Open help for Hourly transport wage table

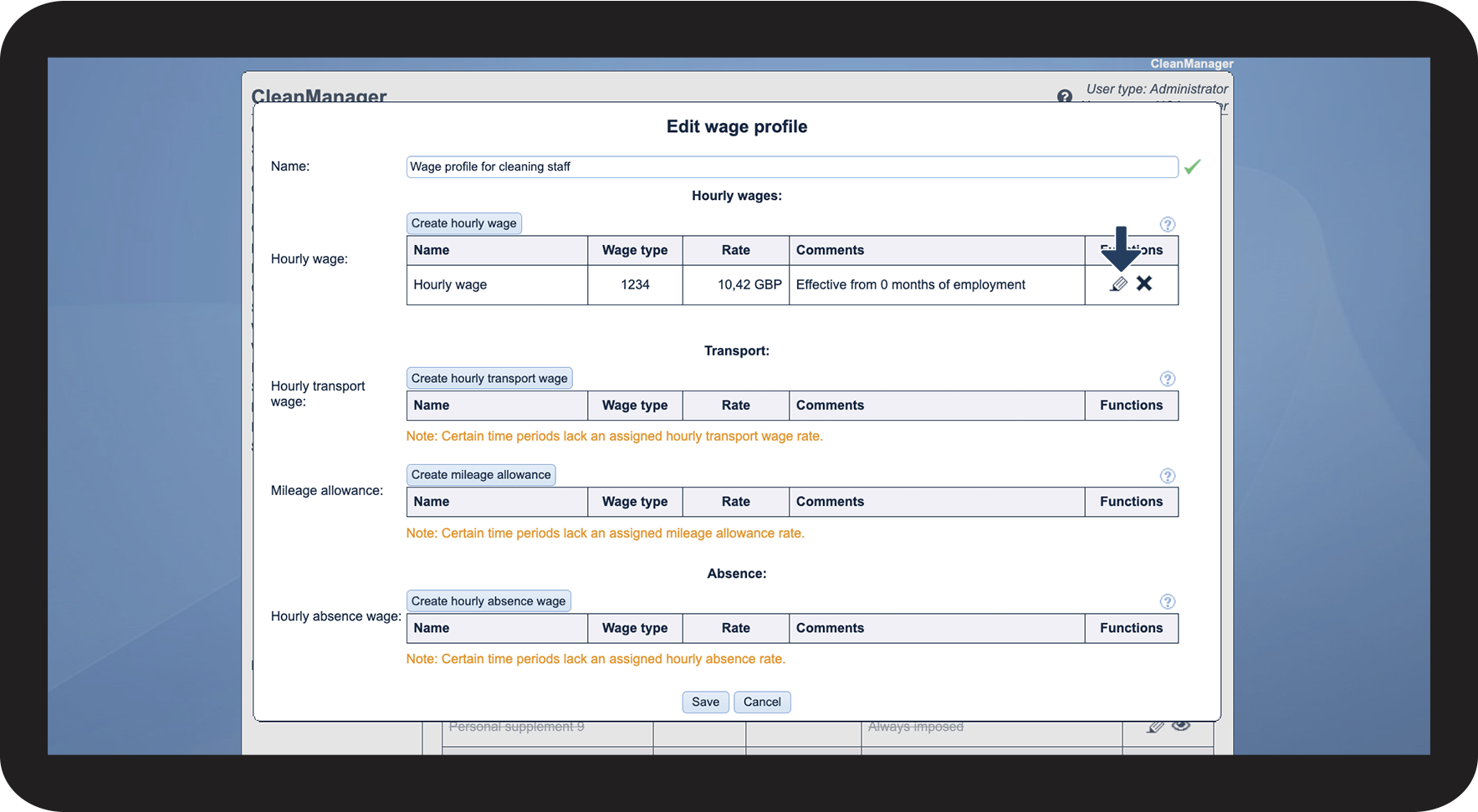[x=1167, y=379]
